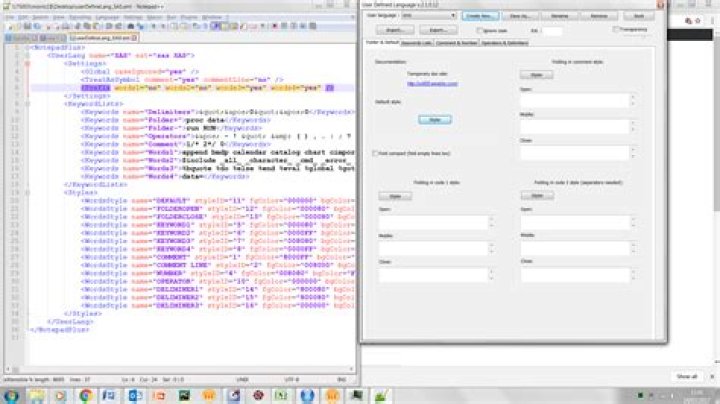Click Show all in the background browser window
Image resolution: width=720 pixels, height=404 pixels.
pos(687,376)
